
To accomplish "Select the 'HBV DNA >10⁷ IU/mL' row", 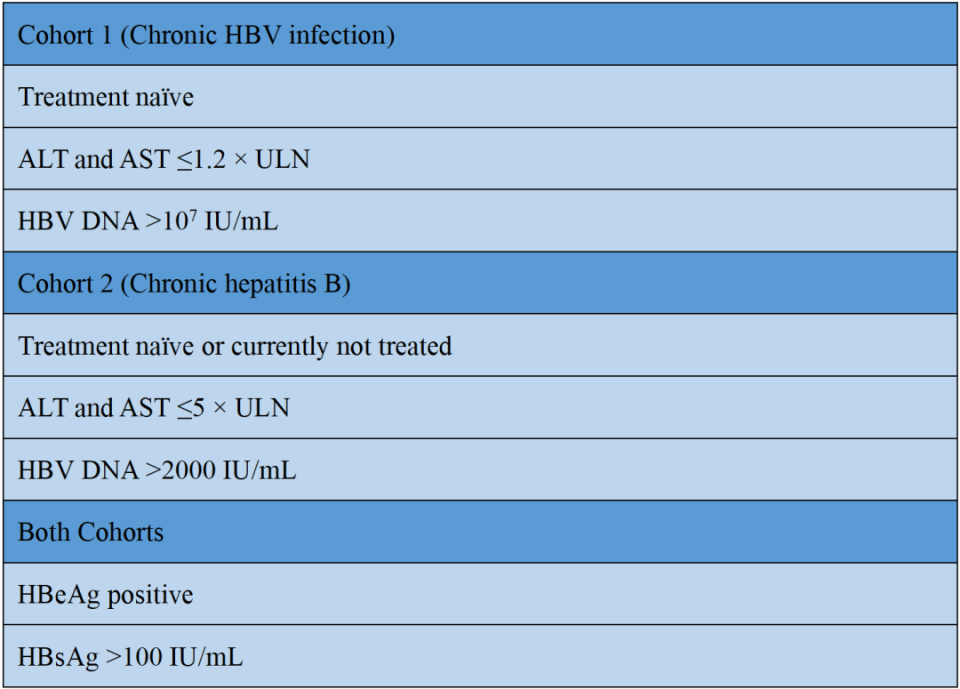I will (480, 221).
